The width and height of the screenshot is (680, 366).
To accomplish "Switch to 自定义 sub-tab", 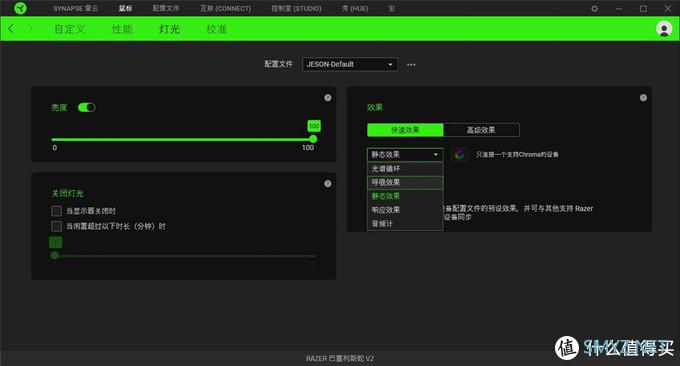I will [69, 29].
